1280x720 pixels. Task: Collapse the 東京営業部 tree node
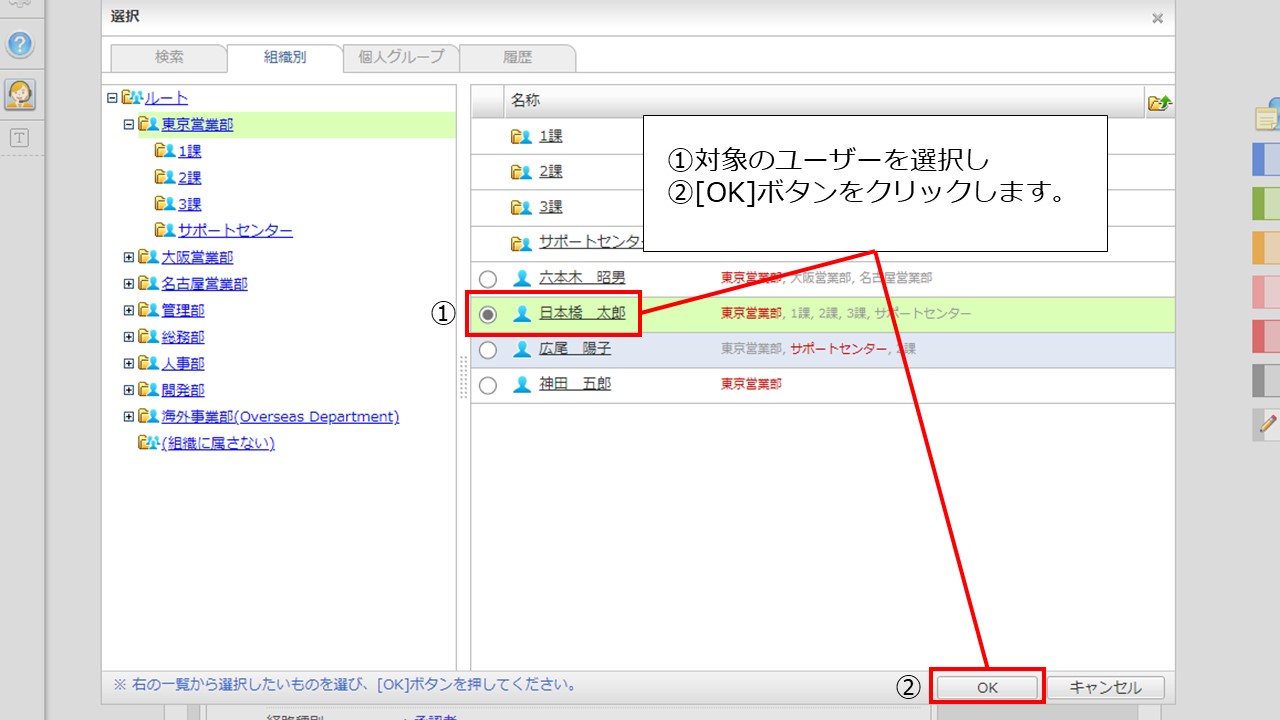129,125
